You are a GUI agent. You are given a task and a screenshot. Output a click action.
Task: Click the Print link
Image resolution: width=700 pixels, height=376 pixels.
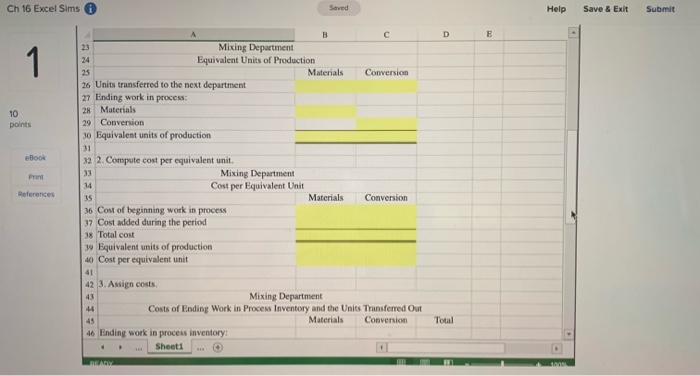pyautogui.click(x=36, y=177)
